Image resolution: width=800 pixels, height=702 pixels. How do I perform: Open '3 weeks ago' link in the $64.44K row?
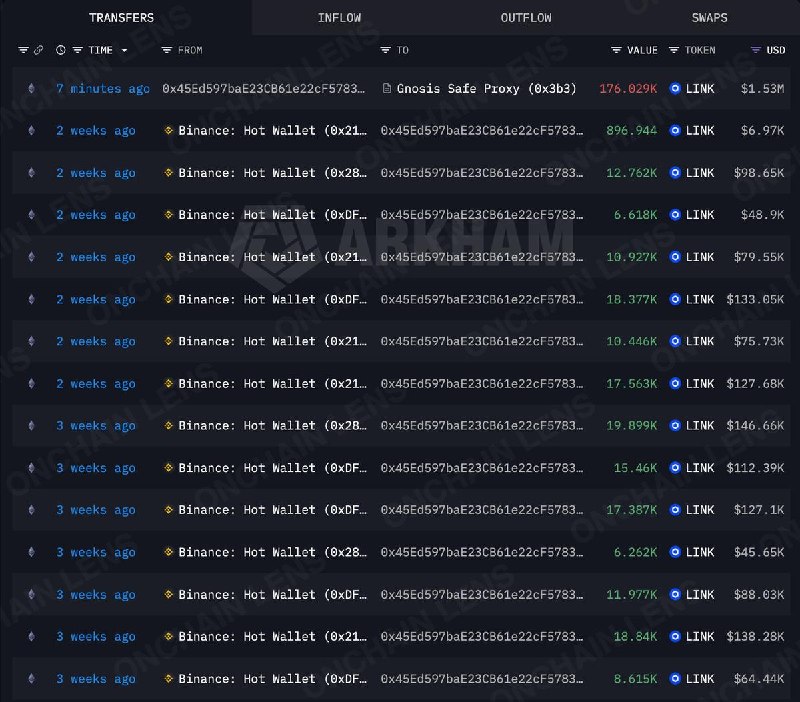[96, 679]
